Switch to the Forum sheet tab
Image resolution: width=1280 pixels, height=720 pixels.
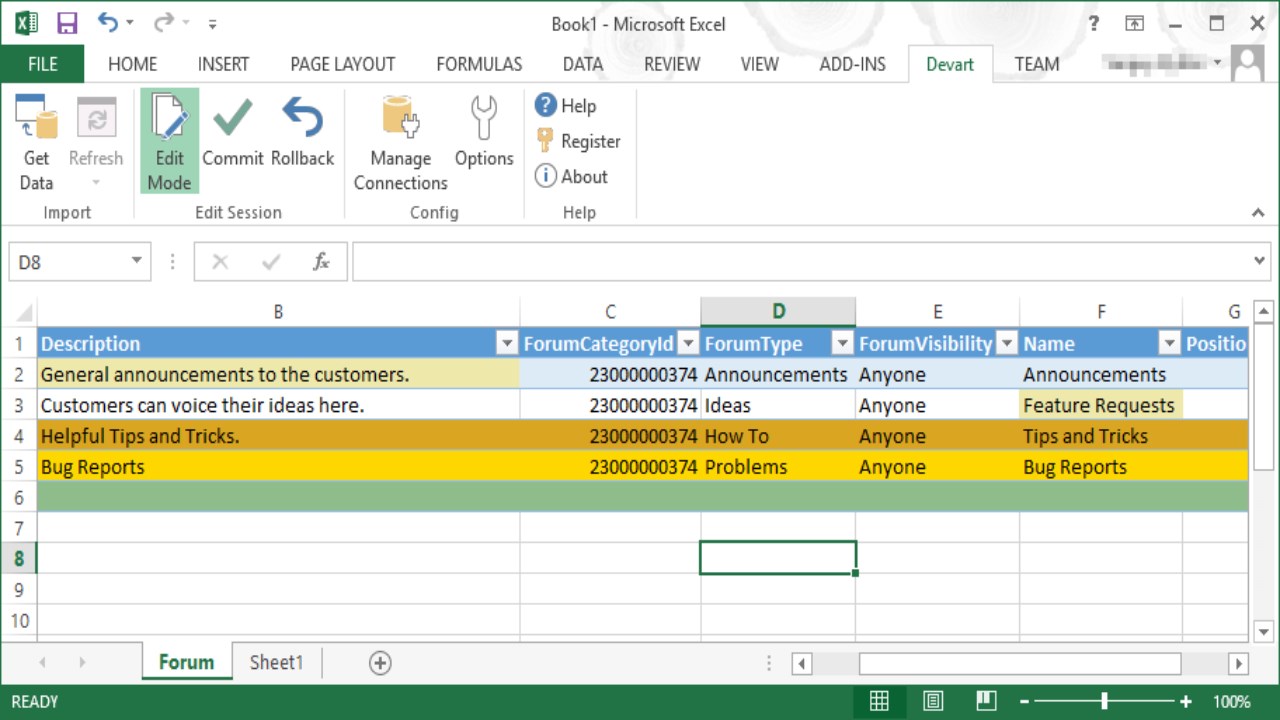point(186,662)
